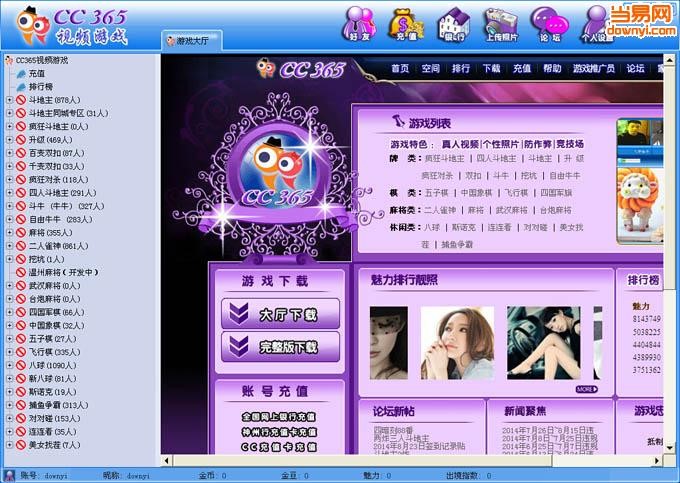Click the 完整版下载 download button
Screen dimensions: 680x483
coord(280,346)
